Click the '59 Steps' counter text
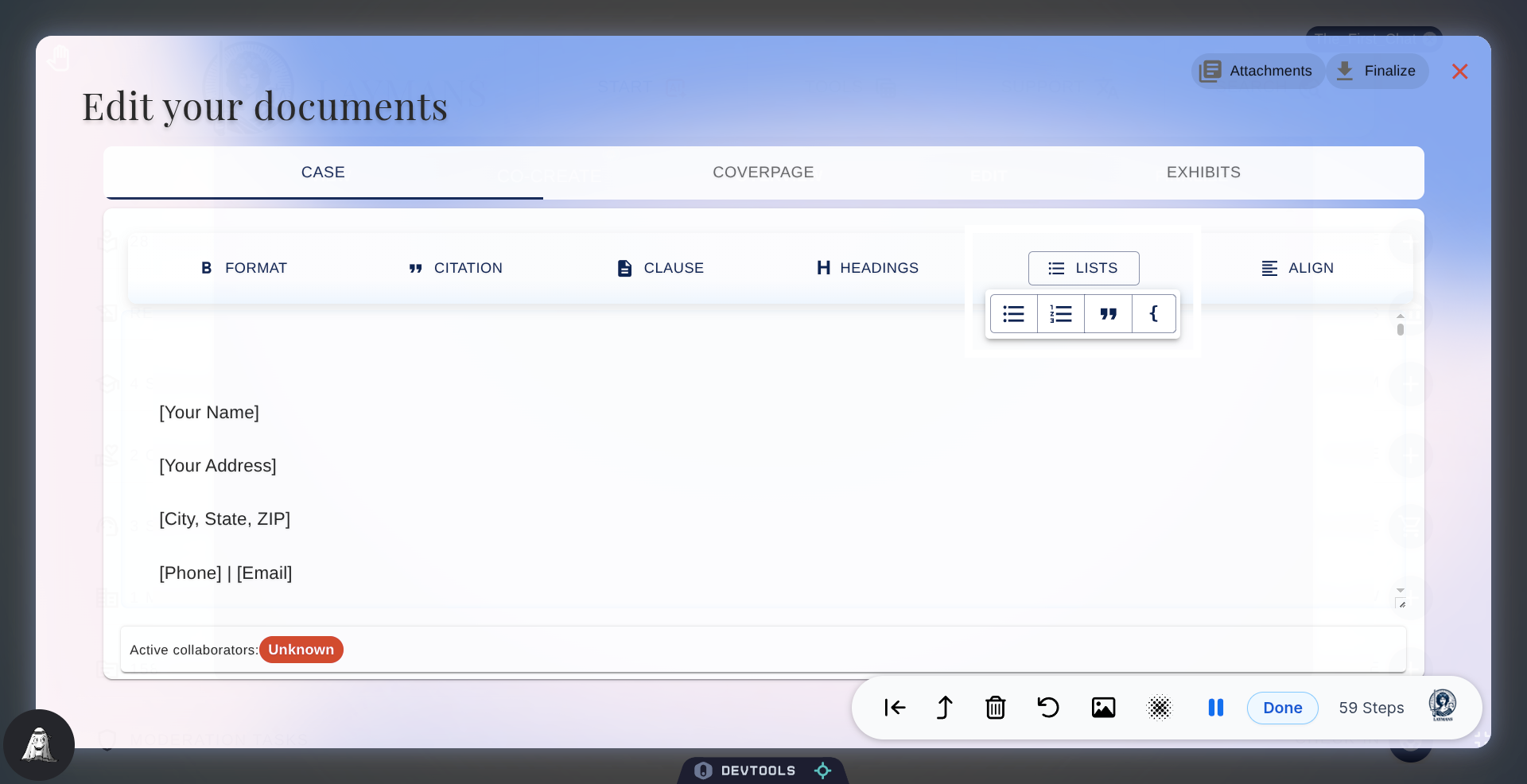The image size is (1527, 784). pyautogui.click(x=1372, y=708)
